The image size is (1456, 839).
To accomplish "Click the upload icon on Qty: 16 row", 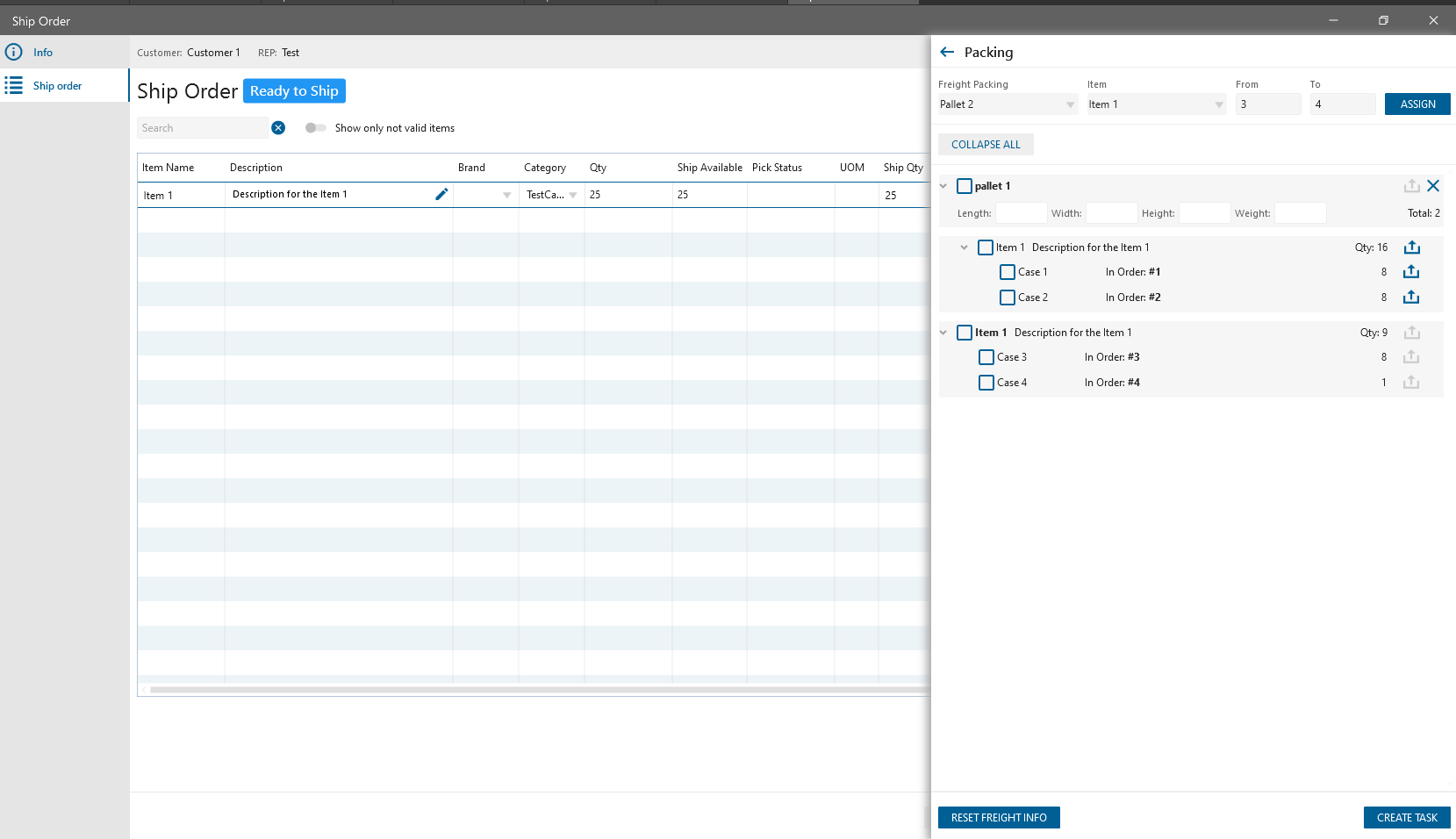I will click(x=1411, y=247).
